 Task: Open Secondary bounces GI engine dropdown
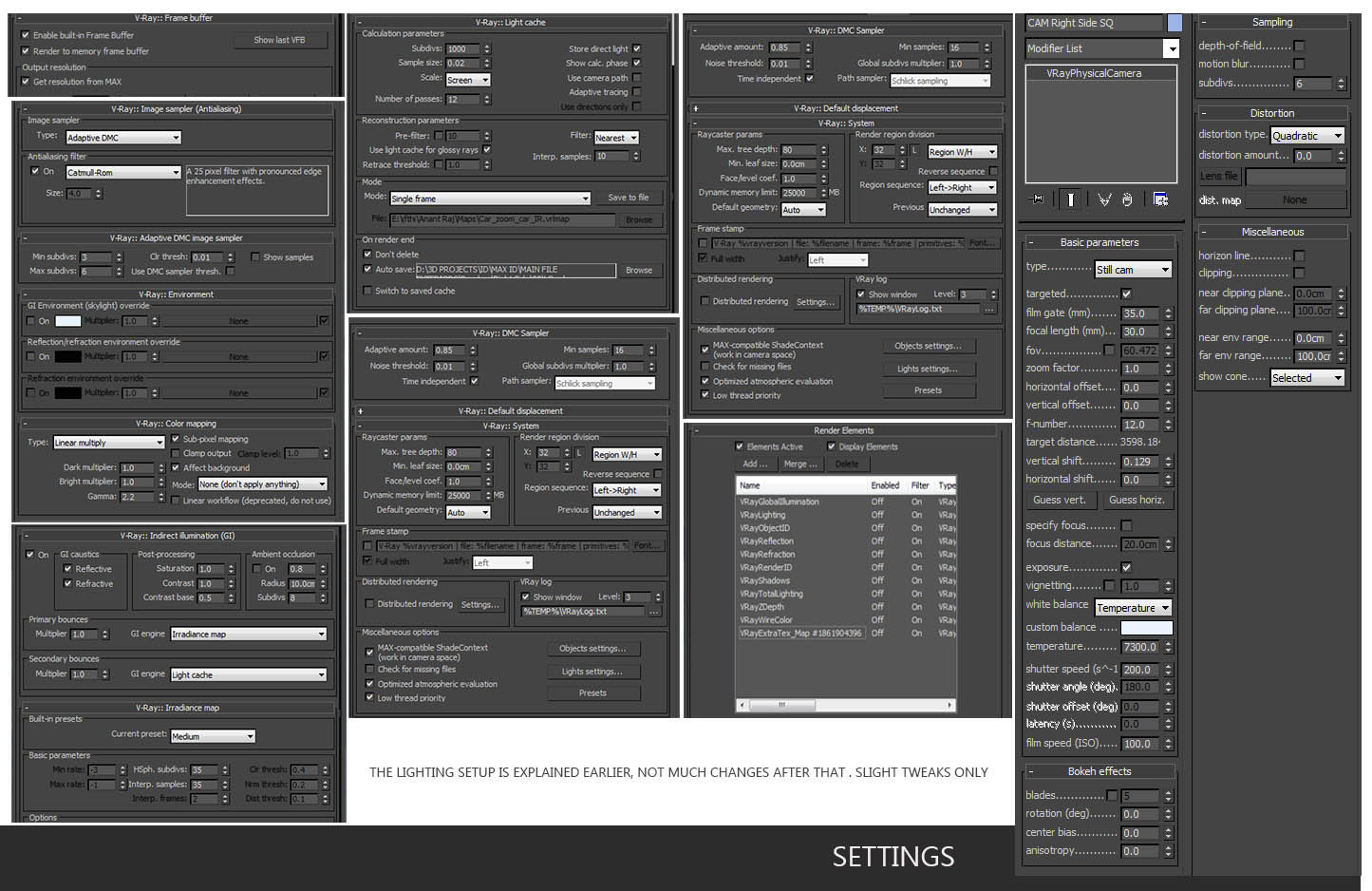tap(249, 675)
